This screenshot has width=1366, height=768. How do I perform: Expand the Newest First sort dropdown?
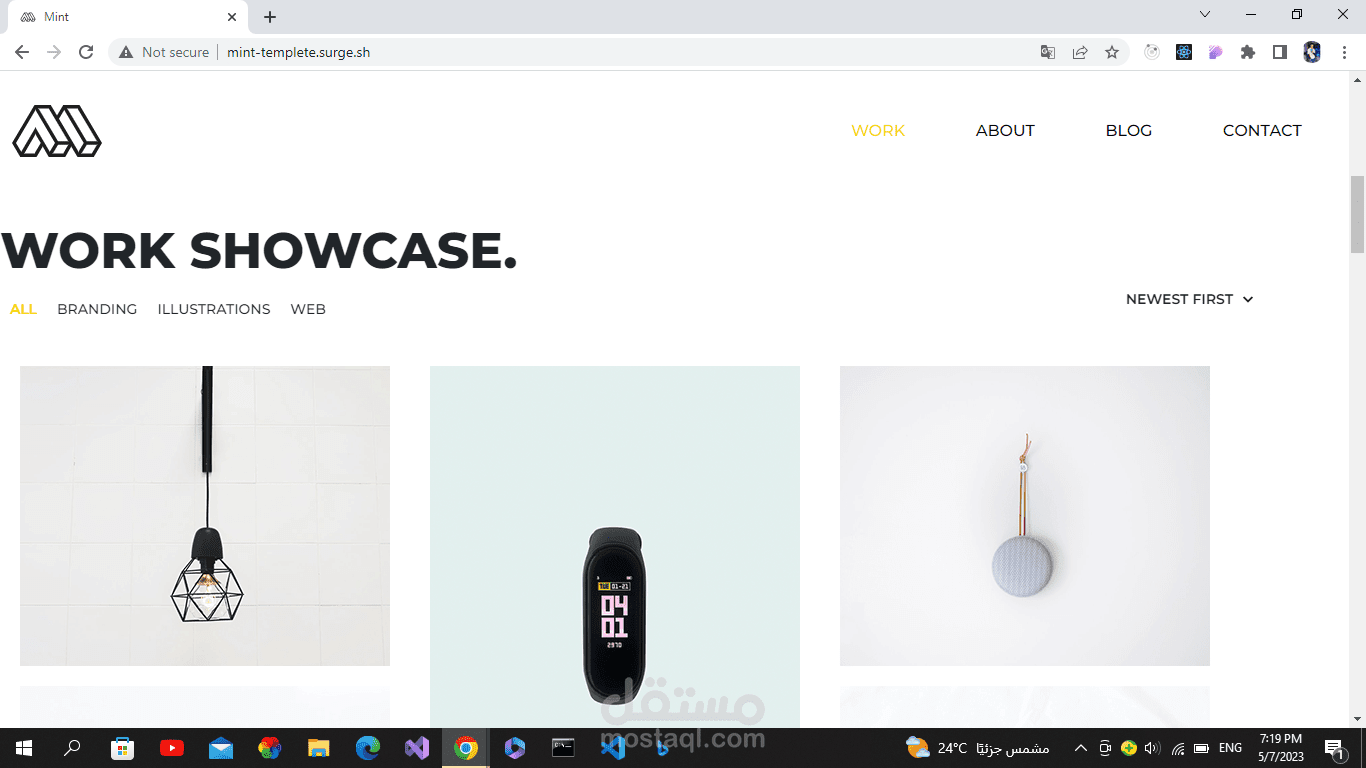(x=1189, y=299)
